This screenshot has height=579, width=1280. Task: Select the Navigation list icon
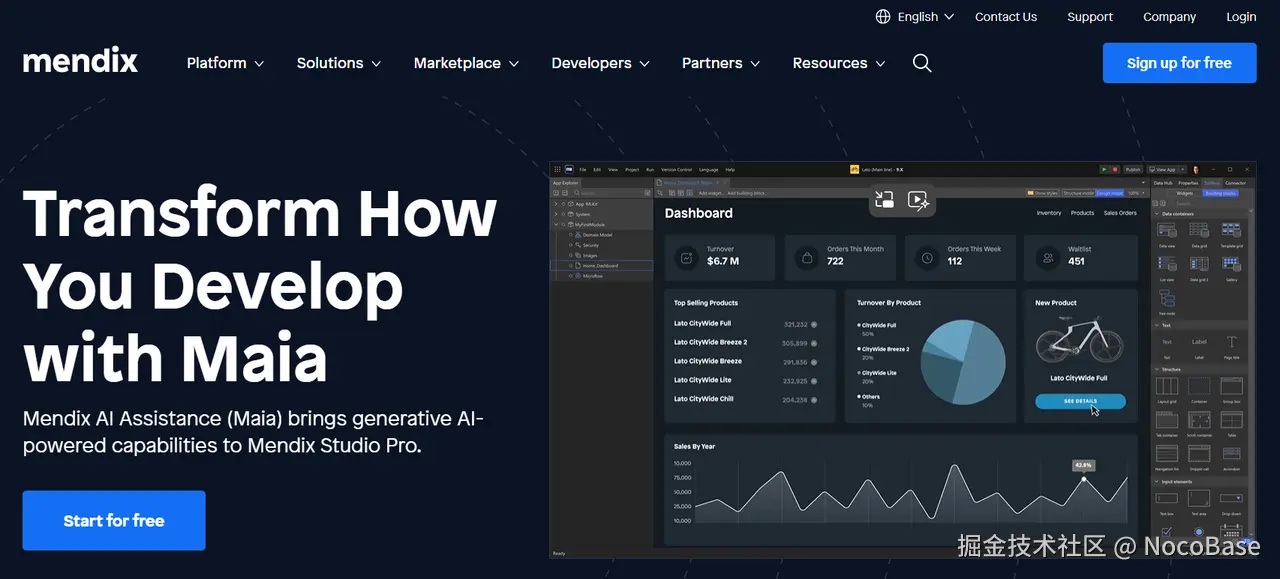1167,453
